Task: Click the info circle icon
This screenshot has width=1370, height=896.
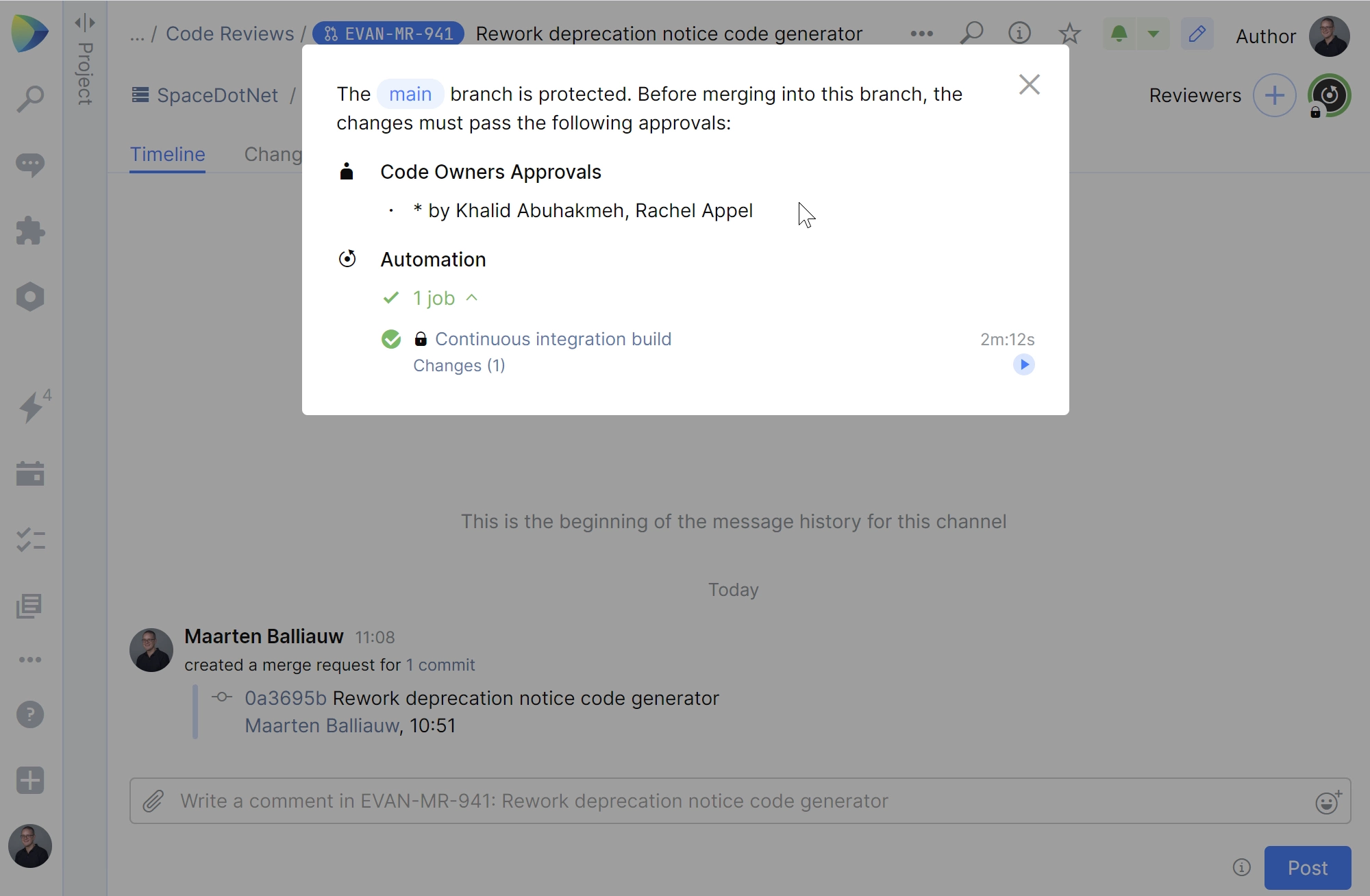Action: [x=1020, y=33]
